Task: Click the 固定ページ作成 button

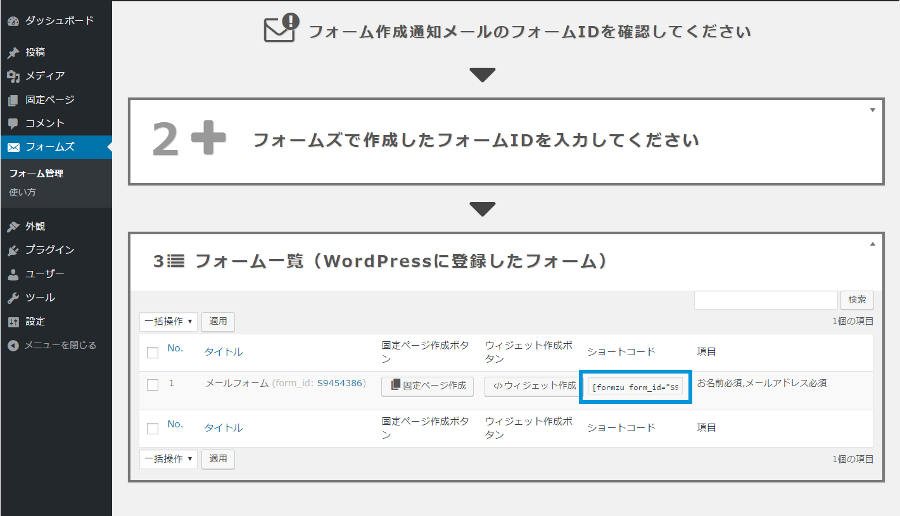Action: point(428,386)
